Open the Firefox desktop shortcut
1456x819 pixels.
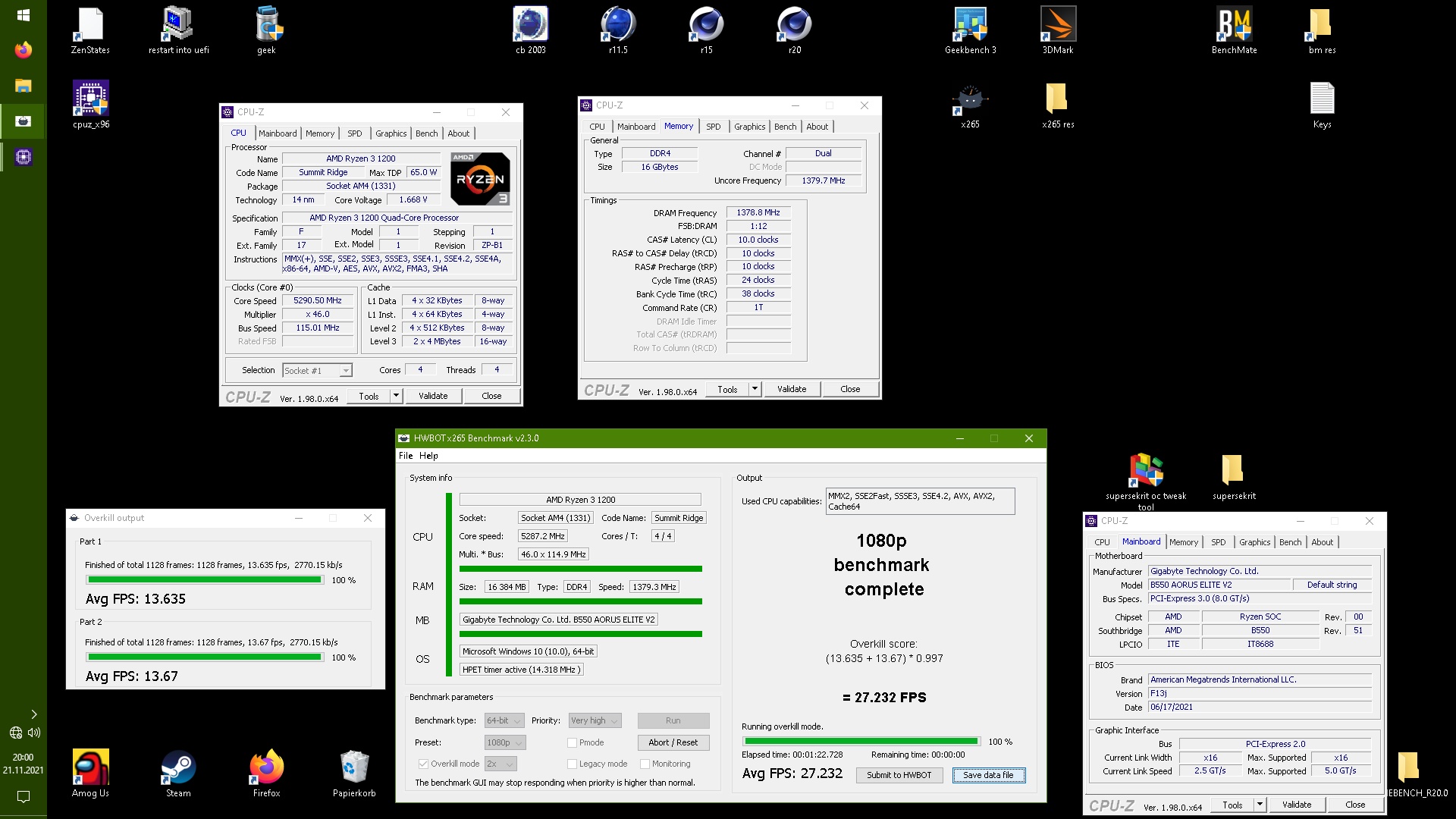266,773
